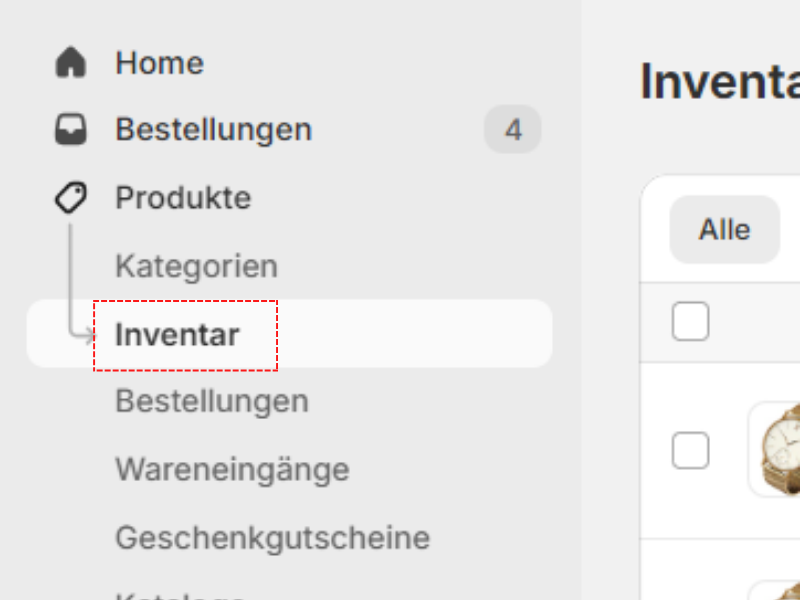This screenshot has height=600, width=800.
Task: Open Geschenkgutscheine in the sidebar
Action: (x=272, y=538)
